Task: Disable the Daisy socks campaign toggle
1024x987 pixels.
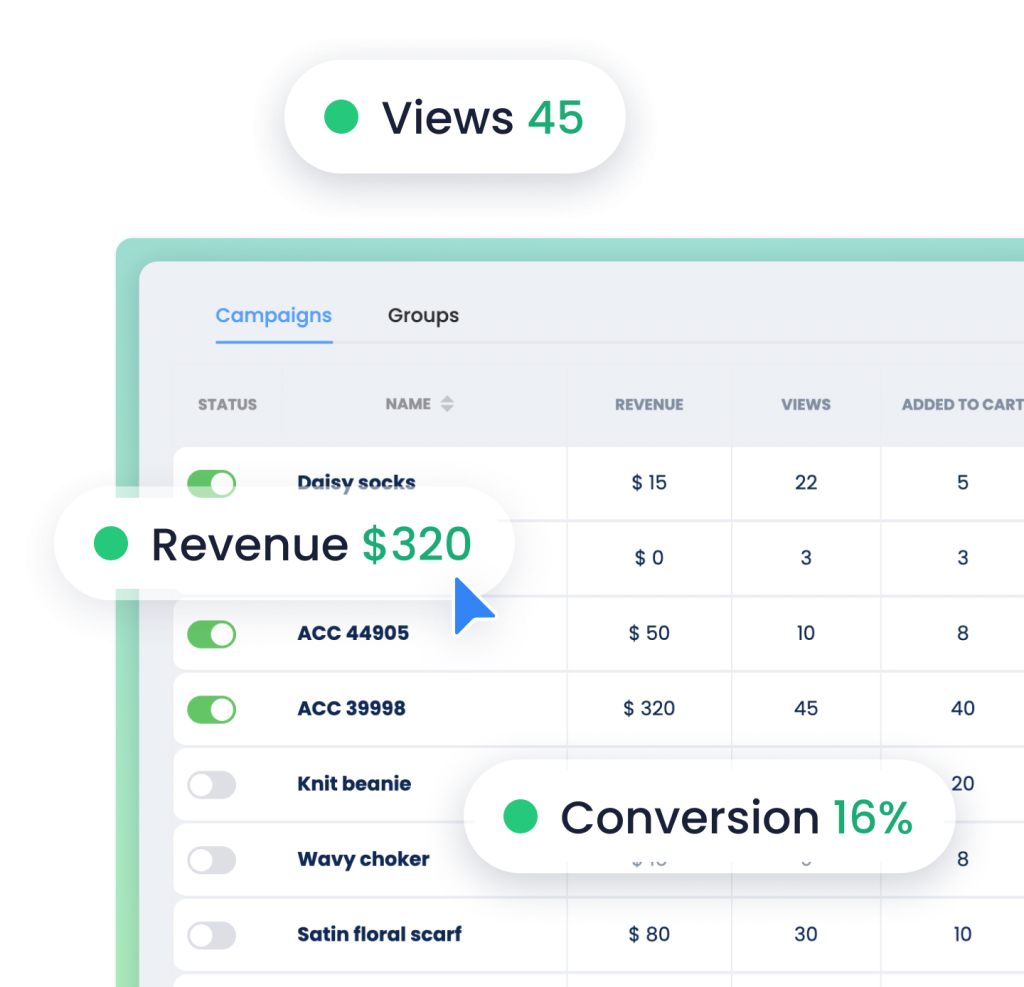Action: 210,483
